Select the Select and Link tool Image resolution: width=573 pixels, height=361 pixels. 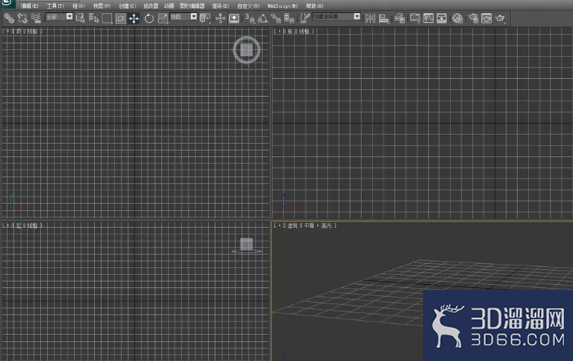tap(9, 18)
